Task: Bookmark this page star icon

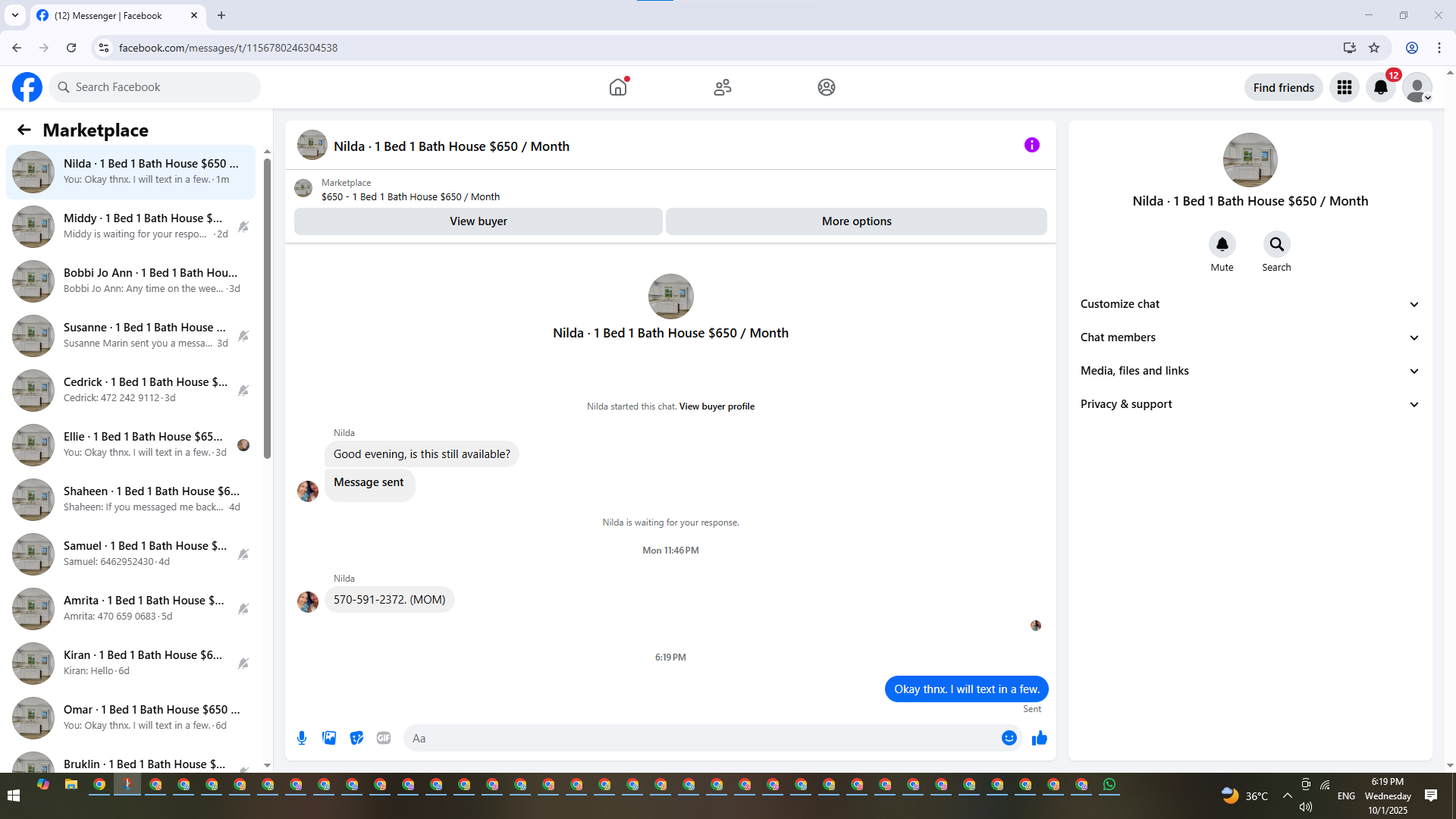Action: click(1374, 48)
